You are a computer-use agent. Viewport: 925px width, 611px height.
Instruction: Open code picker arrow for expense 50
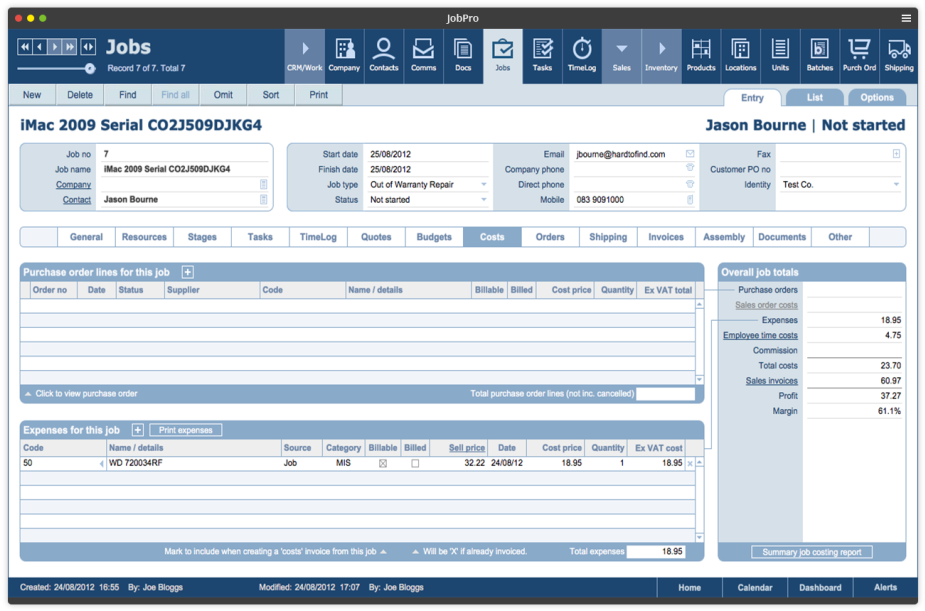point(101,464)
